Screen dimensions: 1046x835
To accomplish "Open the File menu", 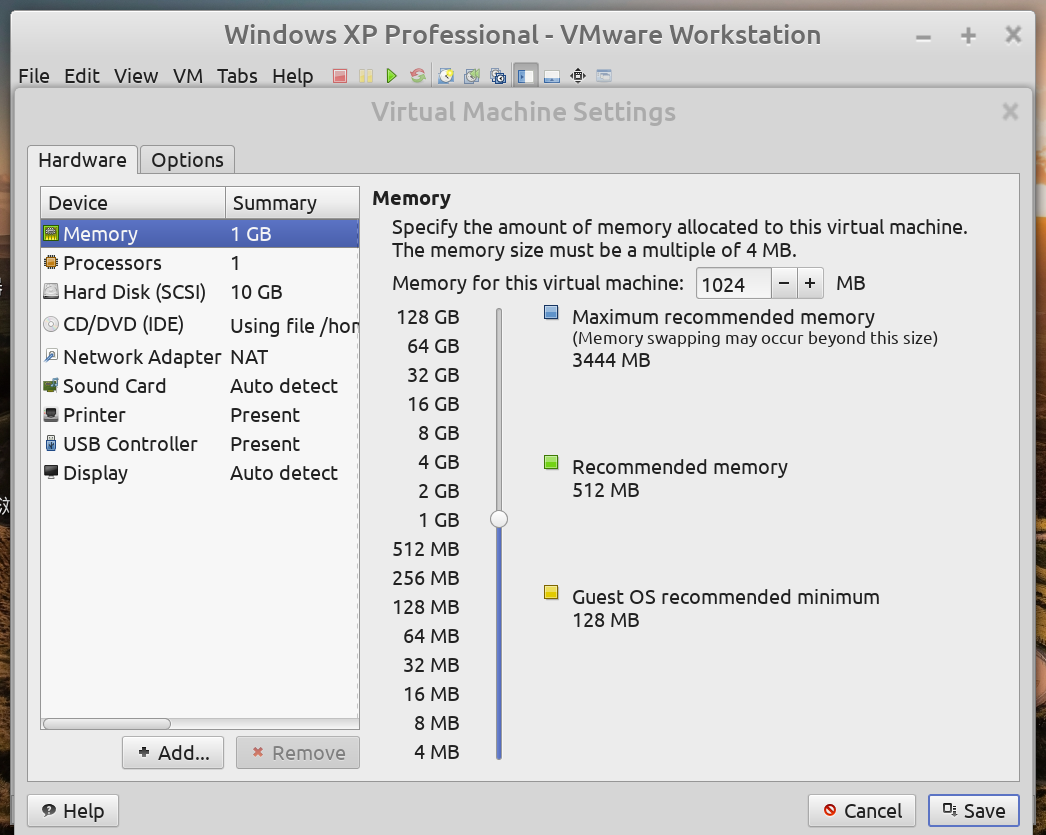I will pyautogui.click(x=34, y=76).
